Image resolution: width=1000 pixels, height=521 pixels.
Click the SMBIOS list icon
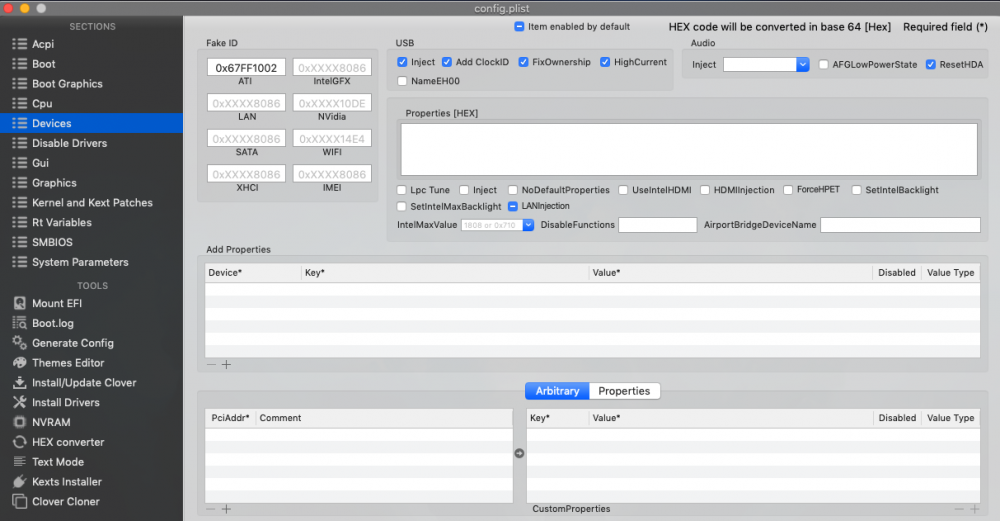tap(20, 242)
